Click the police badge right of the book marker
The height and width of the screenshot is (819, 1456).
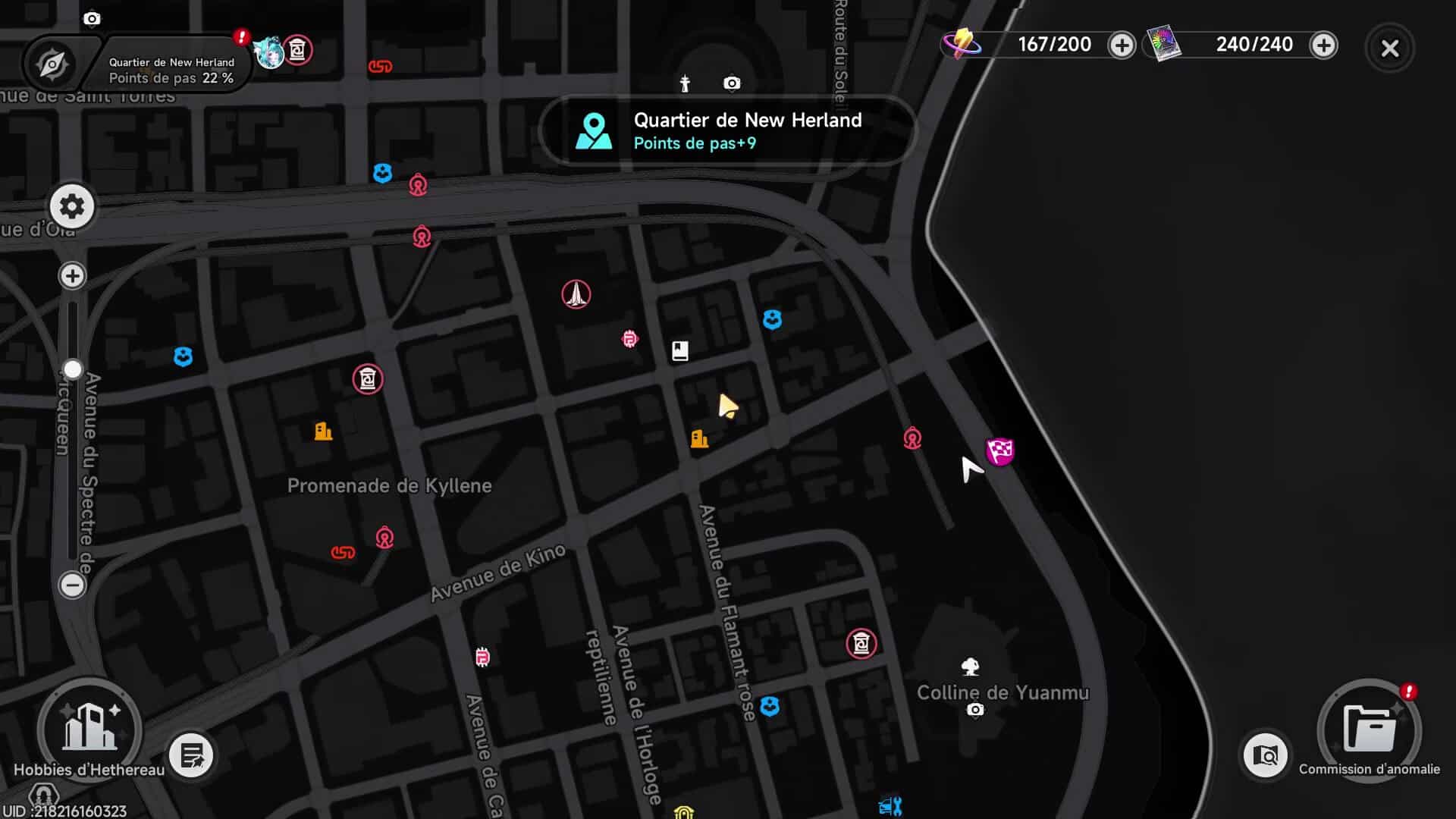tap(772, 319)
